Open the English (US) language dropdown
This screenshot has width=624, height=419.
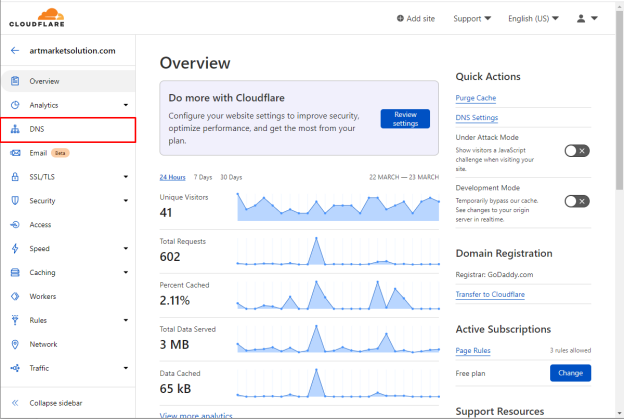click(x=533, y=18)
